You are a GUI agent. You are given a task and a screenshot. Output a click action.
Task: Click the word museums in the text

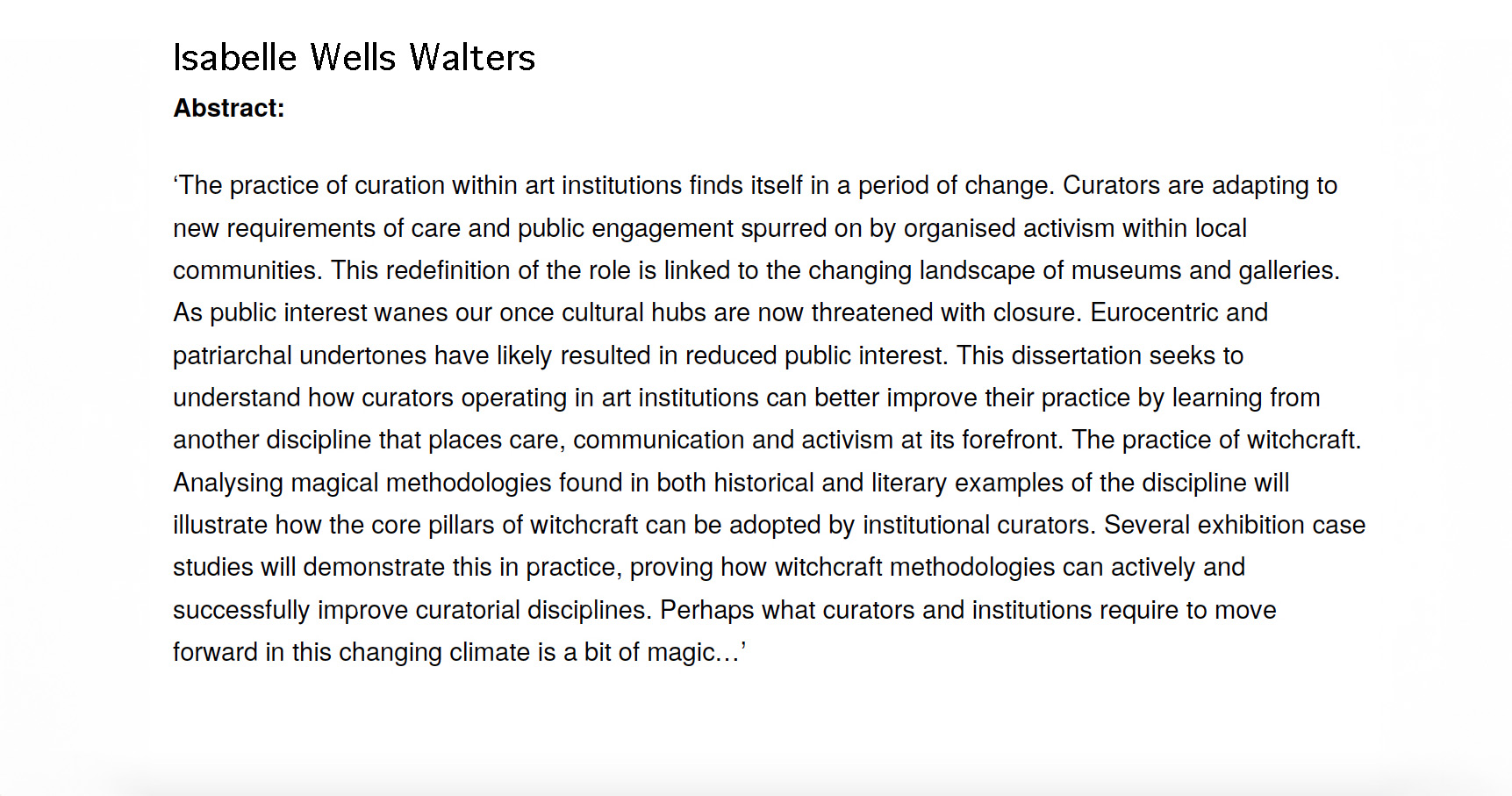click(1126, 270)
